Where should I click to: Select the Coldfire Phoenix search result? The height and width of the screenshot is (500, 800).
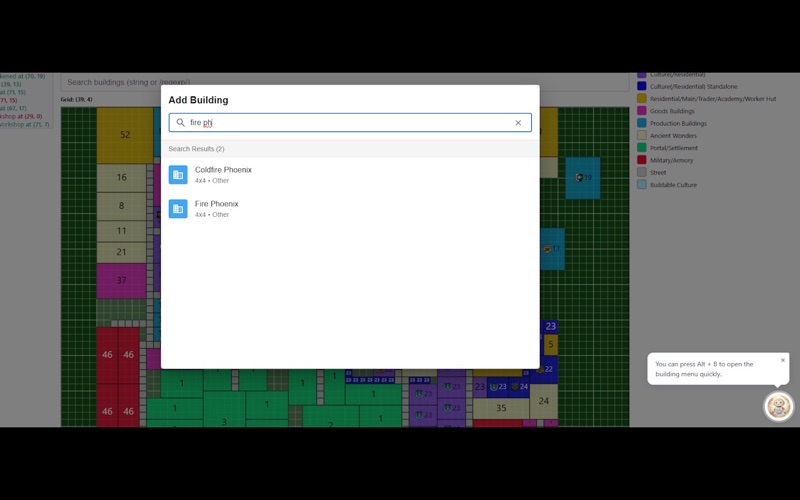point(350,174)
